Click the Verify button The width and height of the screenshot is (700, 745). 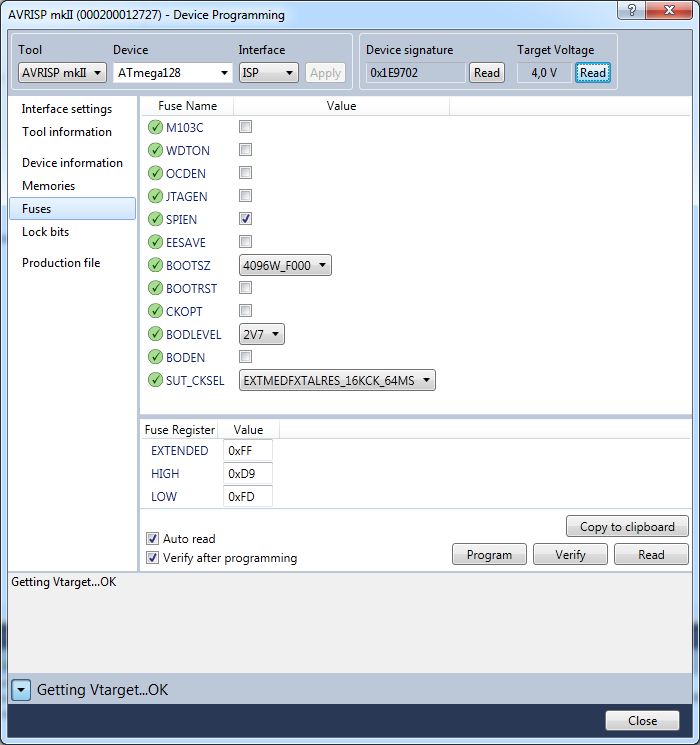pos(570,554)
